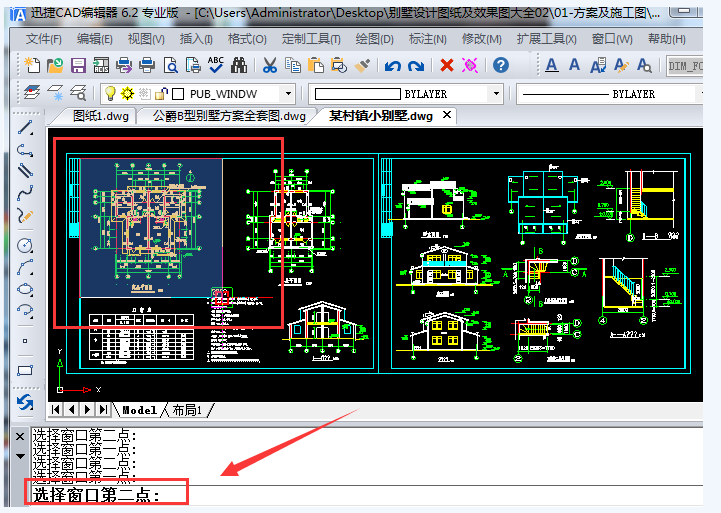Switch to the 布局1 layout tab
This screenshot has height=513, width=721.
pos(187,410)
